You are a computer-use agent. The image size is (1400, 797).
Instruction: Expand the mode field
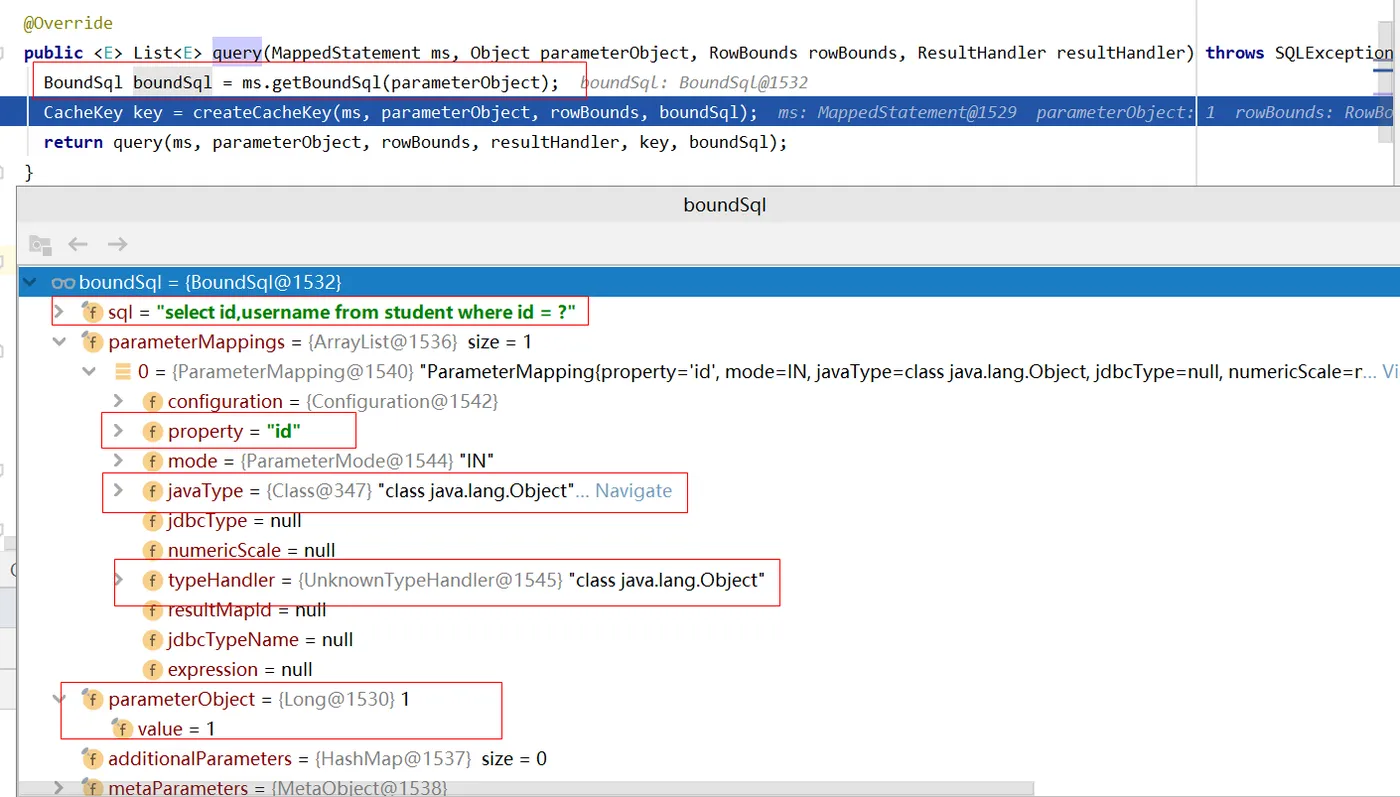119,461
